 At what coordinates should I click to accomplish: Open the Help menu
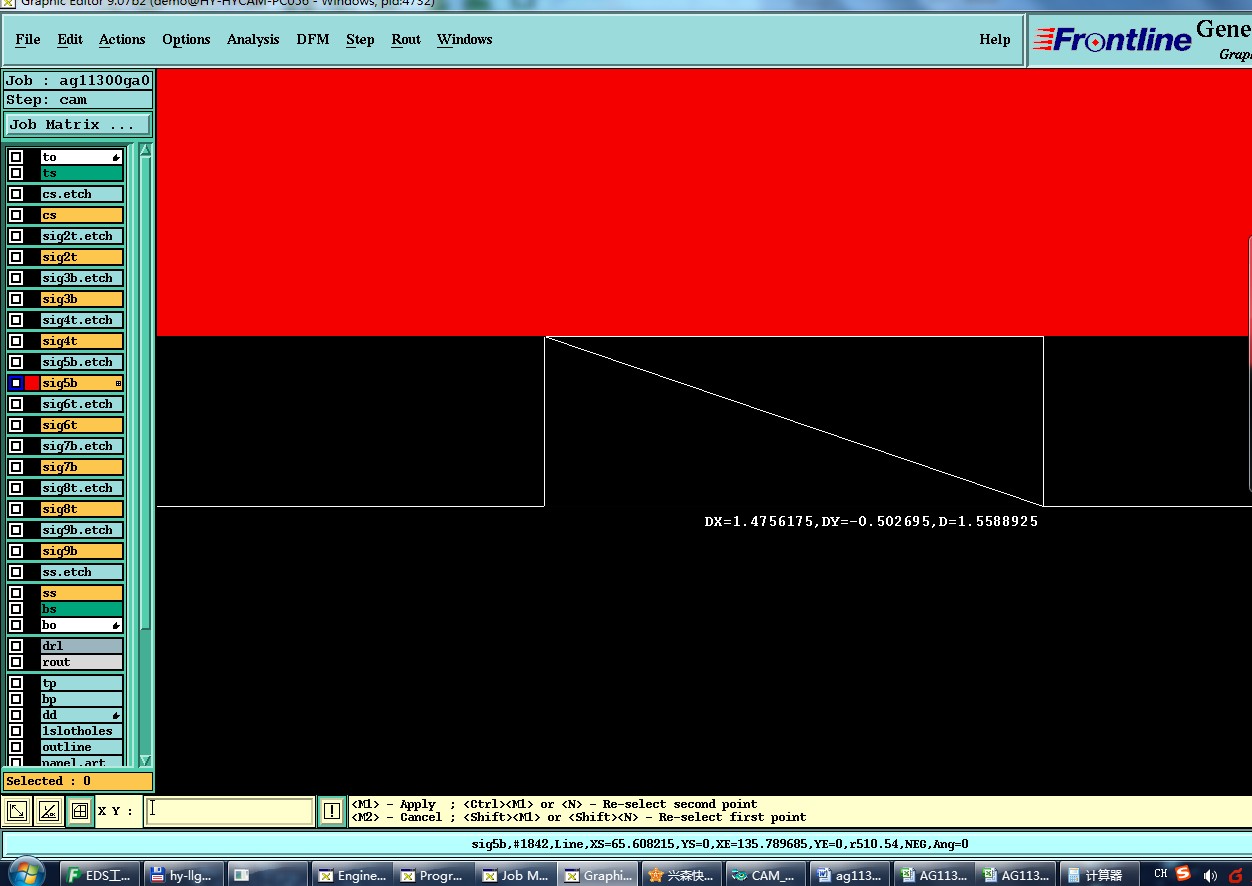(995, 40)
